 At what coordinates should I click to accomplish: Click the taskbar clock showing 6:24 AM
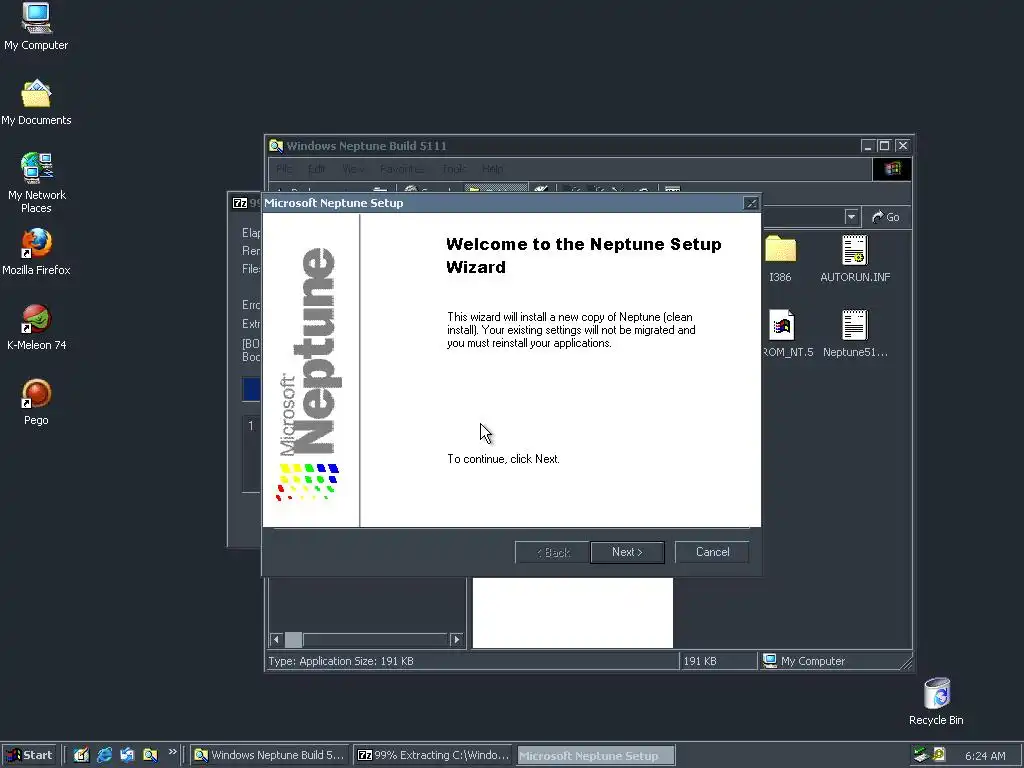pos(985,756)
